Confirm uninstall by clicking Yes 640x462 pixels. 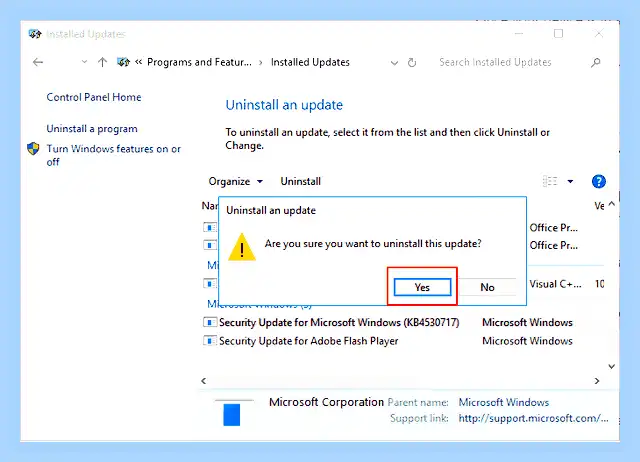pos(422,287)
